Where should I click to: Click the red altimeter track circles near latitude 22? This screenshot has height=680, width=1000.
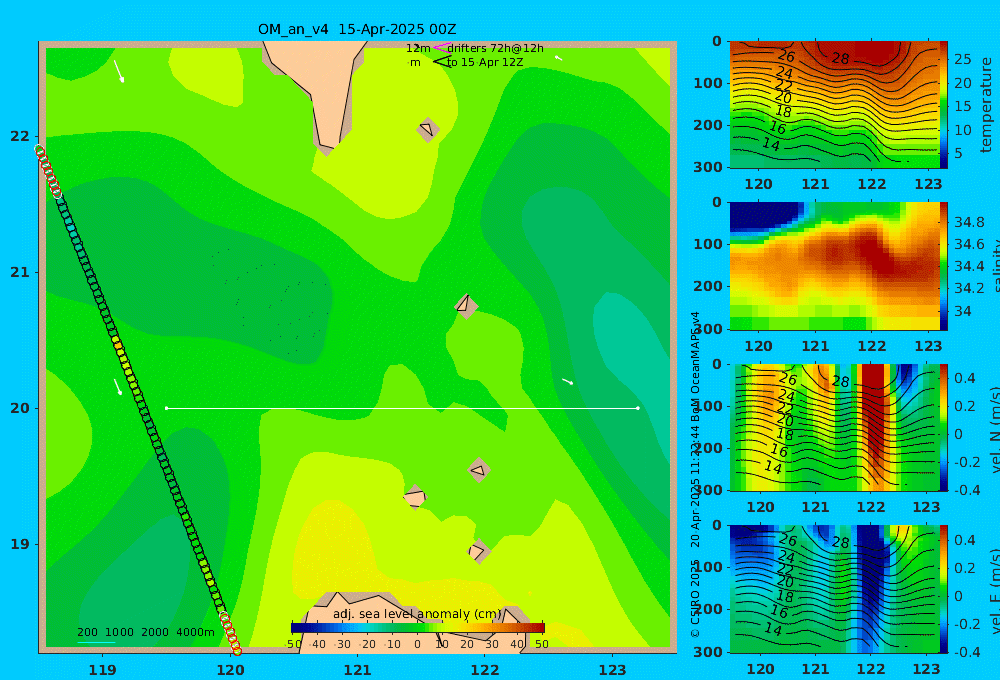[48, 171]
